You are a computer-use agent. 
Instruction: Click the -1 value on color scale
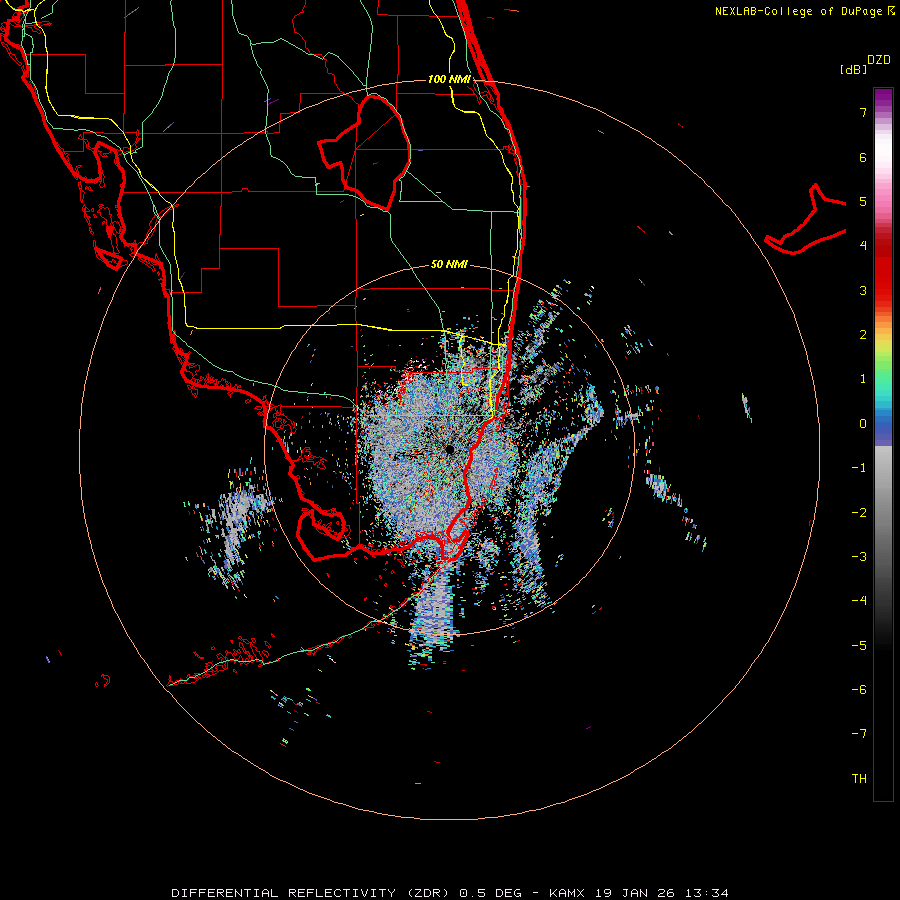point(859,468)
